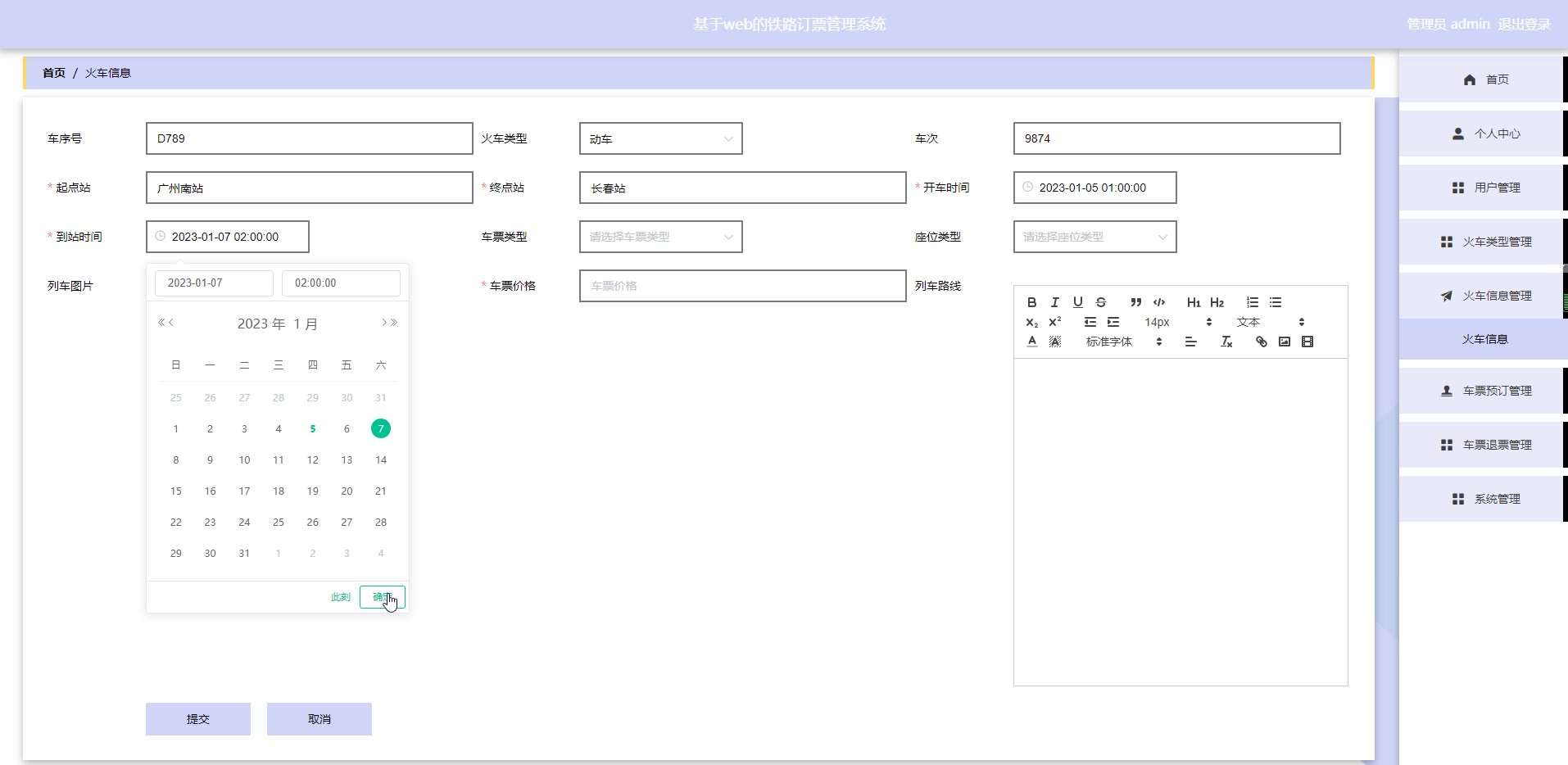This screenshot has width=1568, height=765.
Task: Start a bulleted list
Action: (x=1275, y=302)
